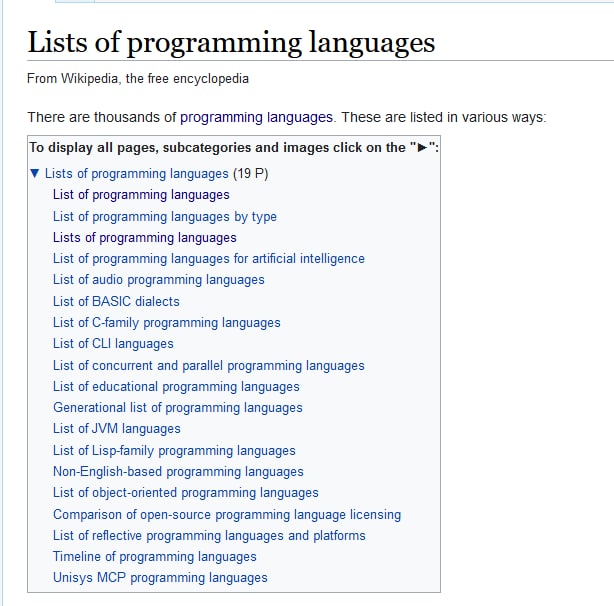Open Generational list of programming languages

(178, 408)
